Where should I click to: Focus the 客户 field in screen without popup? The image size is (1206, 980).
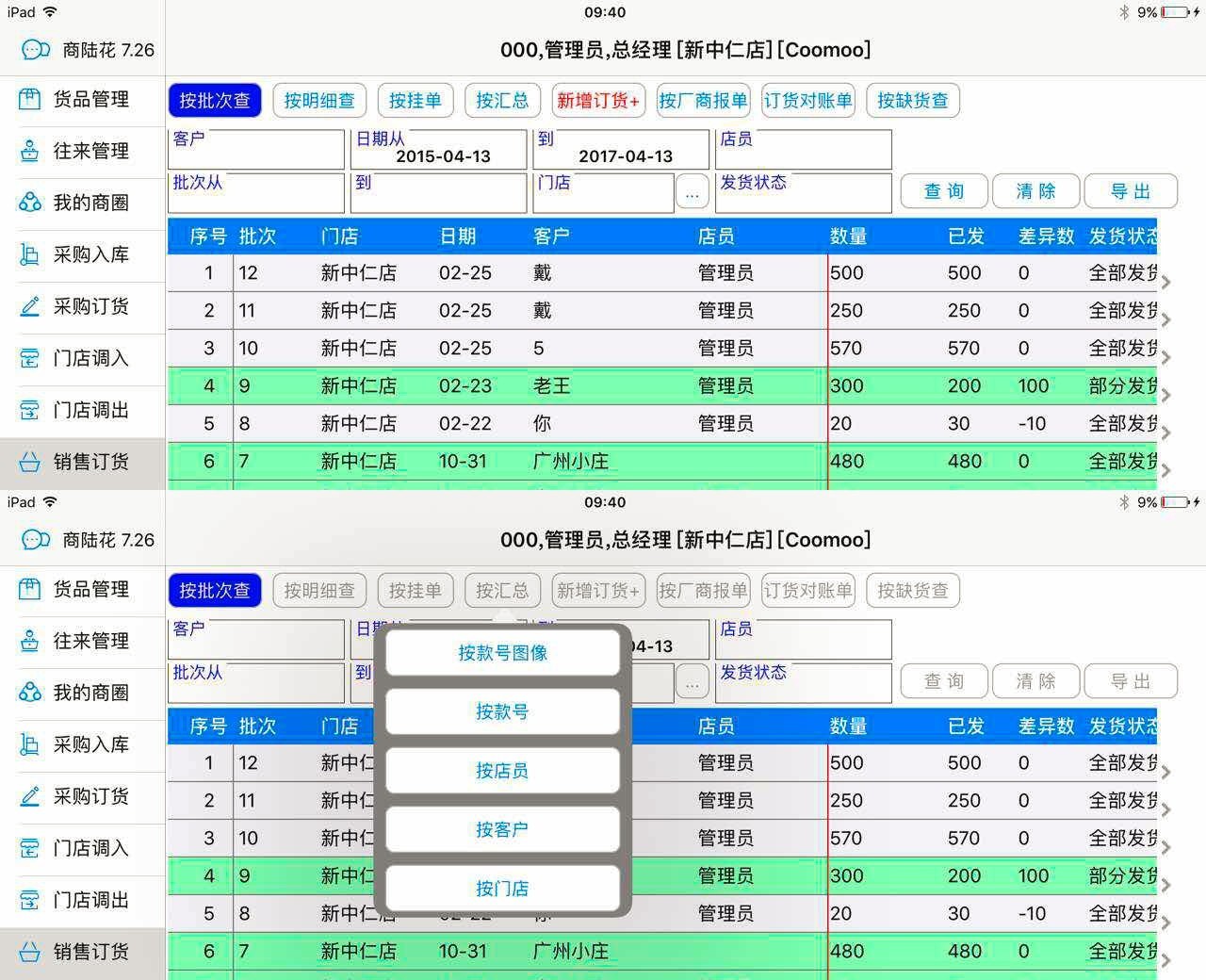(256, 150)
